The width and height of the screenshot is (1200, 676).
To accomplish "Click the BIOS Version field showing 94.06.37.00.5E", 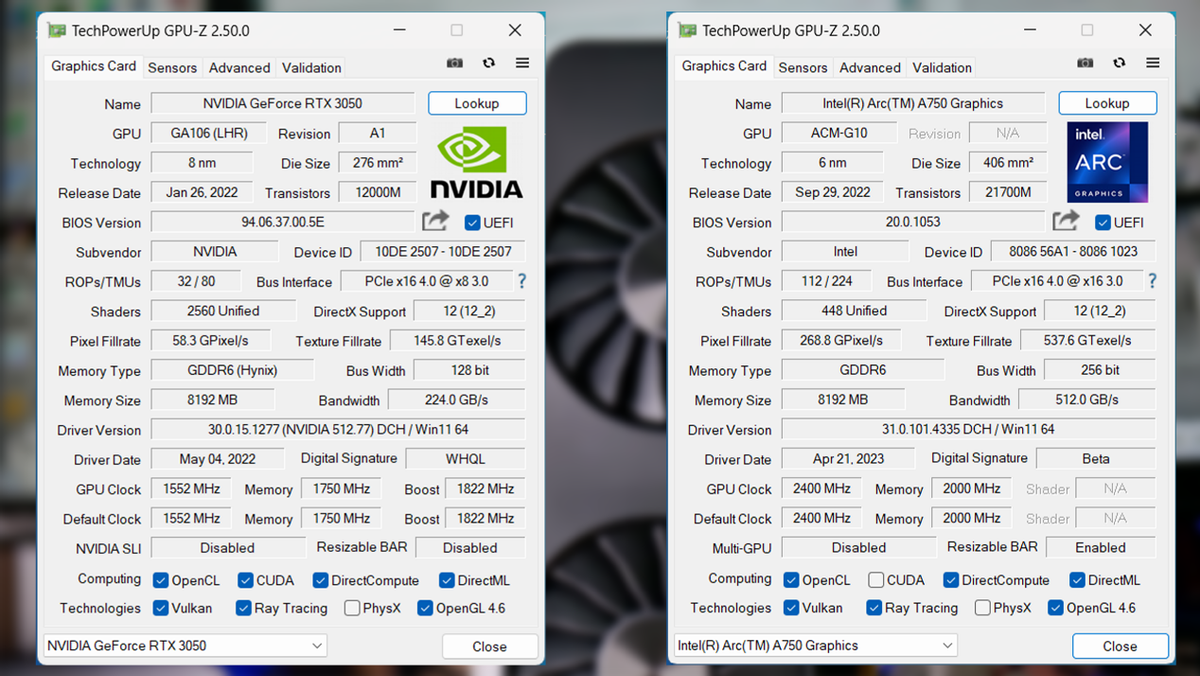I will tap(283, 222).
